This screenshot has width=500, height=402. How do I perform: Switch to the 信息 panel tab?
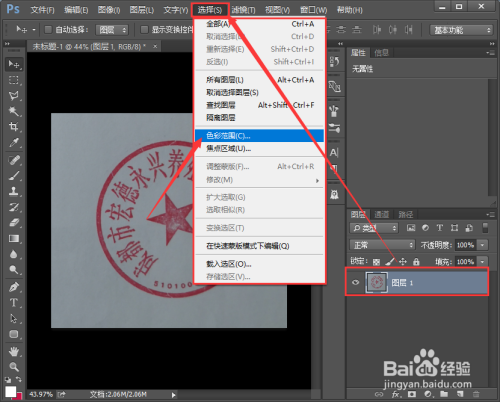coord(381,53)
